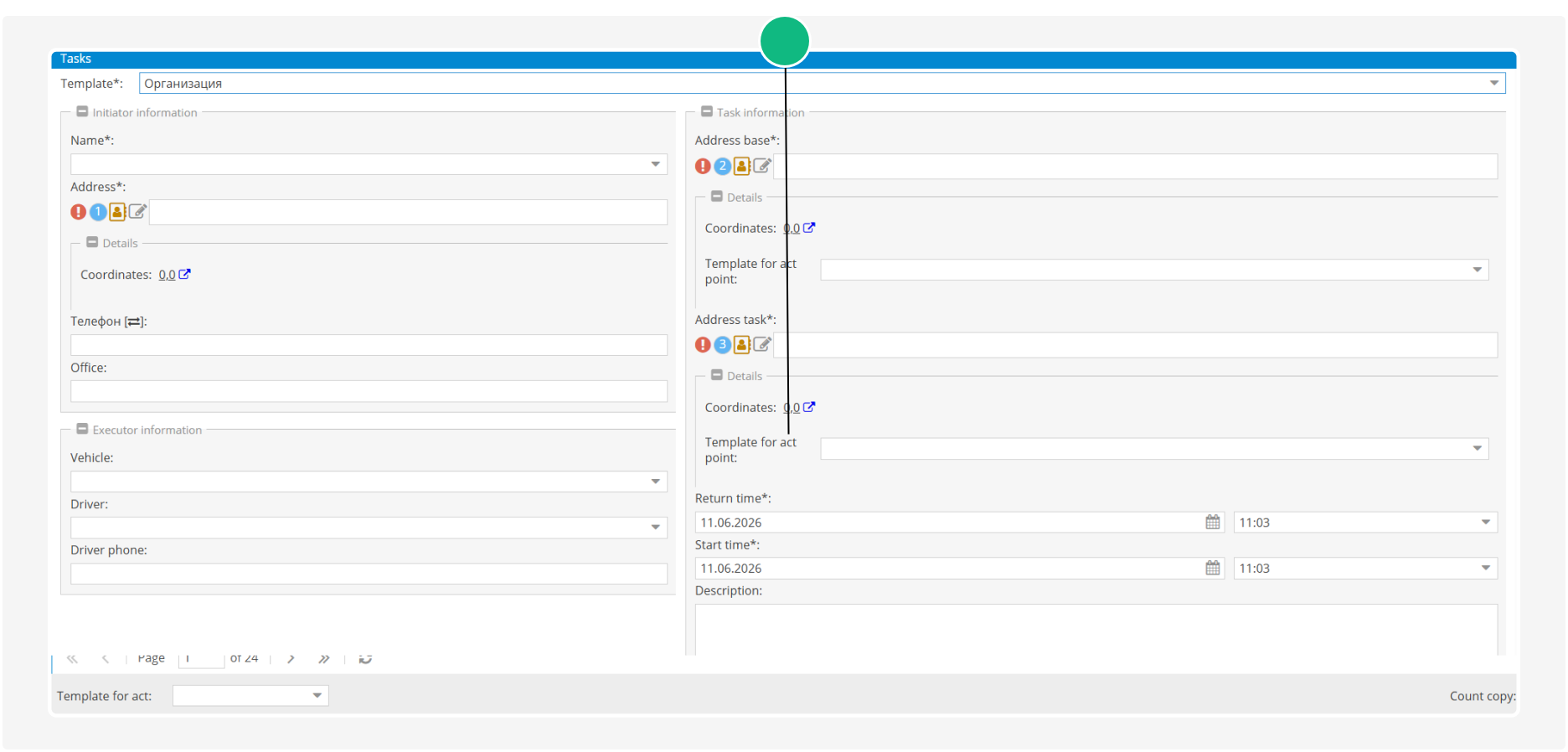Click the edit pencil icon in Address task row
1568x752 pixels.
[x=762, y=344]
